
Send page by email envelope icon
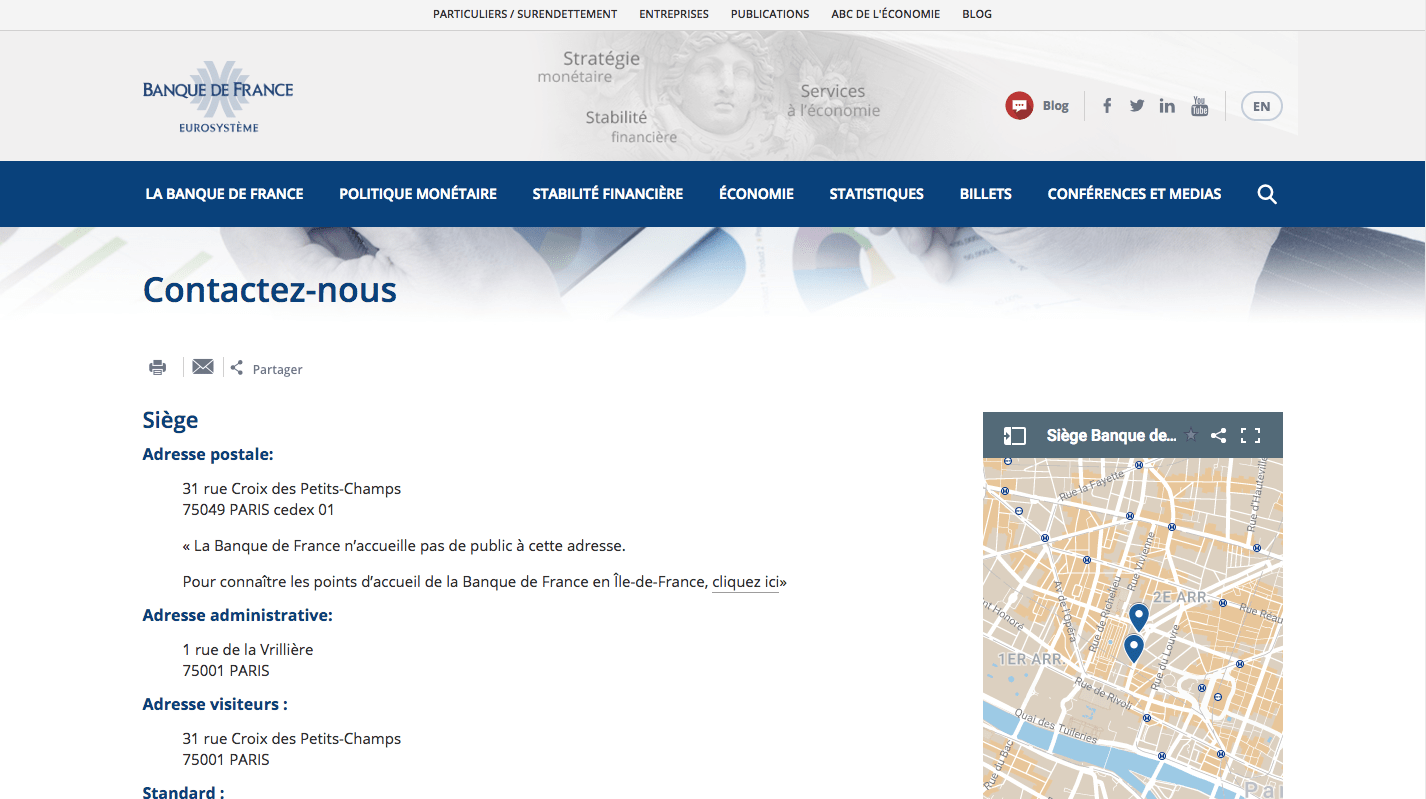coord(203,367)
